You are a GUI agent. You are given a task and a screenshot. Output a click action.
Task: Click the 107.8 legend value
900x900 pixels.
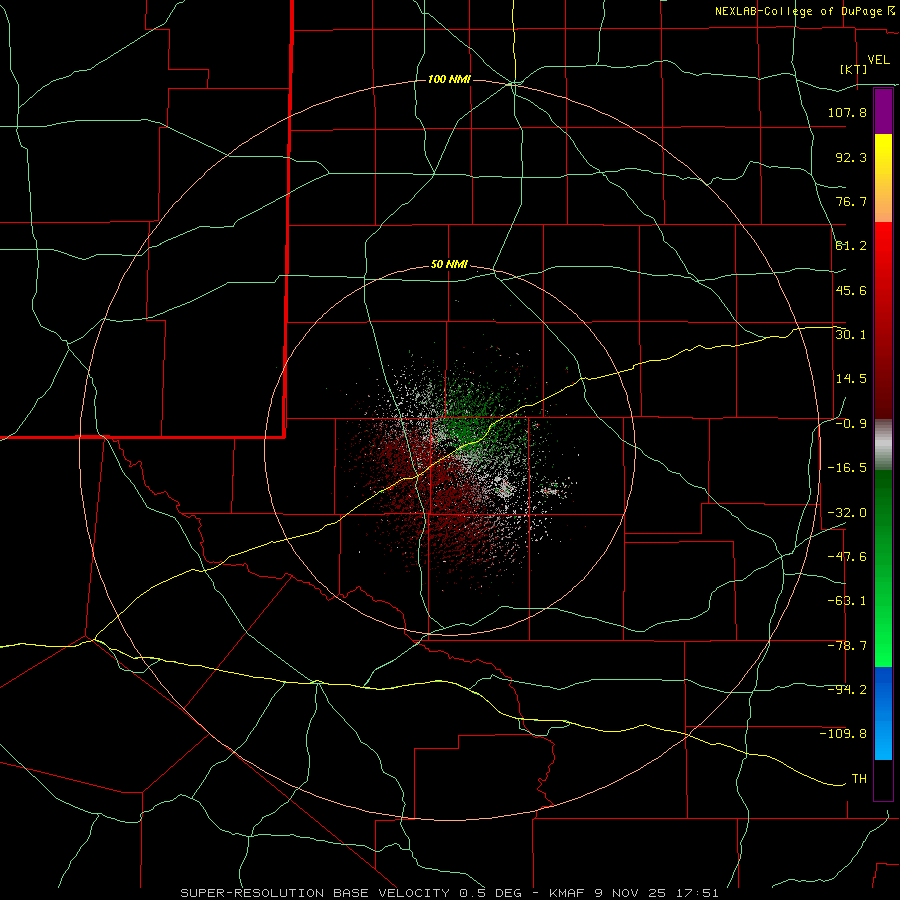pyautogui.click(x=847, y=112)
